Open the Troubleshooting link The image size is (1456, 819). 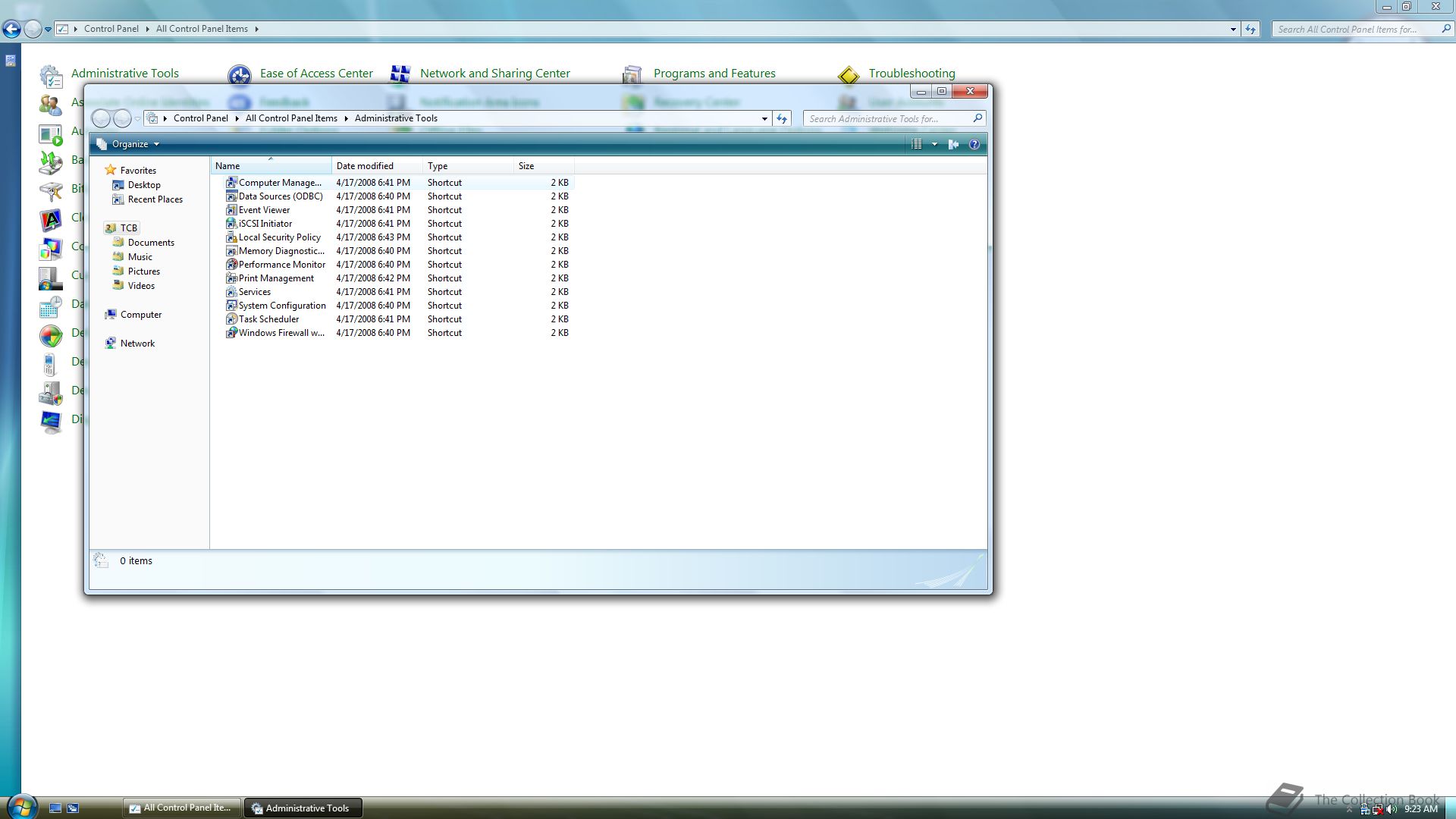click(x=912, y=74)
